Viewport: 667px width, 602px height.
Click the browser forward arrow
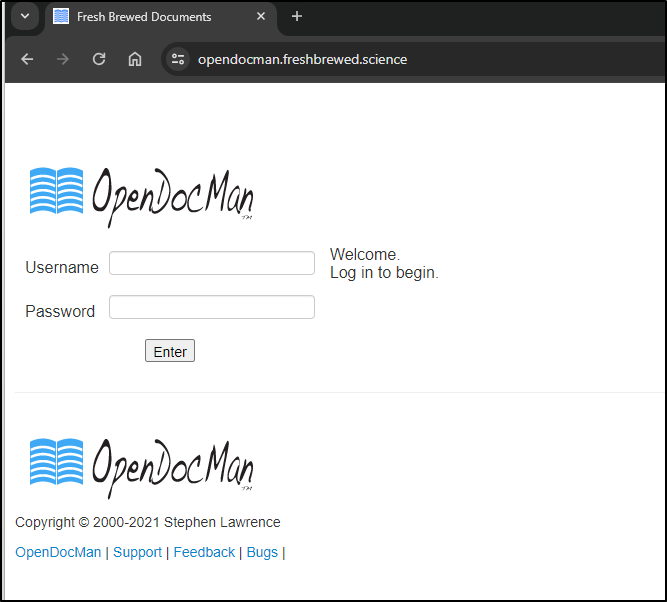coord(63,59)
